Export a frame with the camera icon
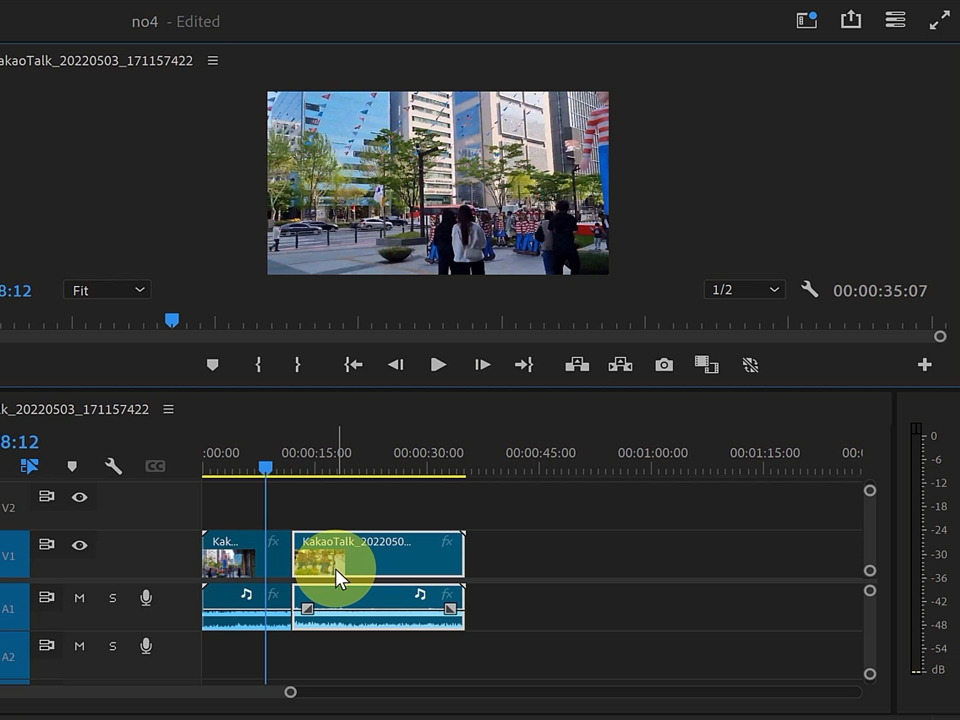Screen dimensions: 960x720 pyautogui.click(x=664, y=365)
